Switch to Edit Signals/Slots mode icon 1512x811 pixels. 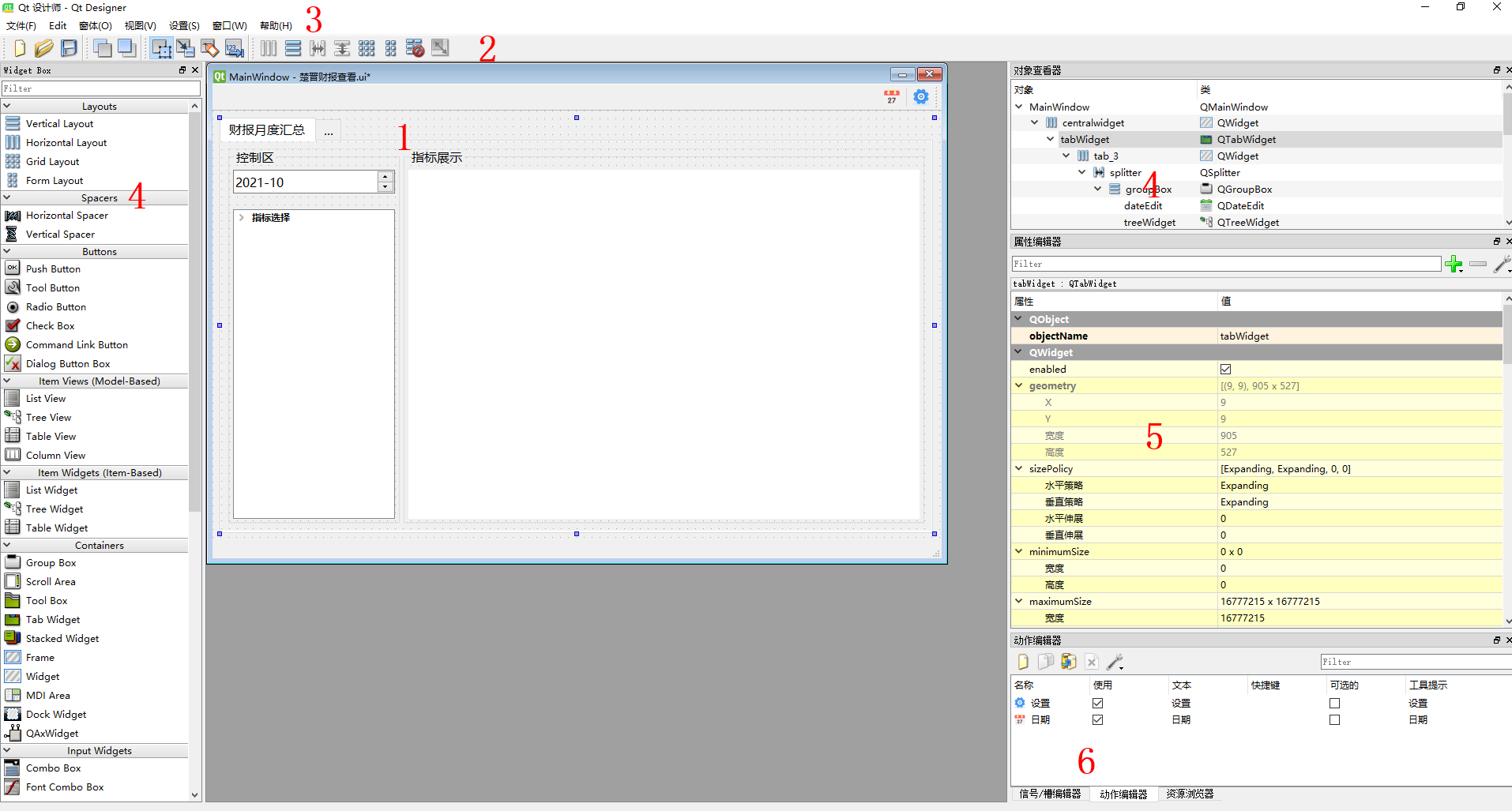186,48
